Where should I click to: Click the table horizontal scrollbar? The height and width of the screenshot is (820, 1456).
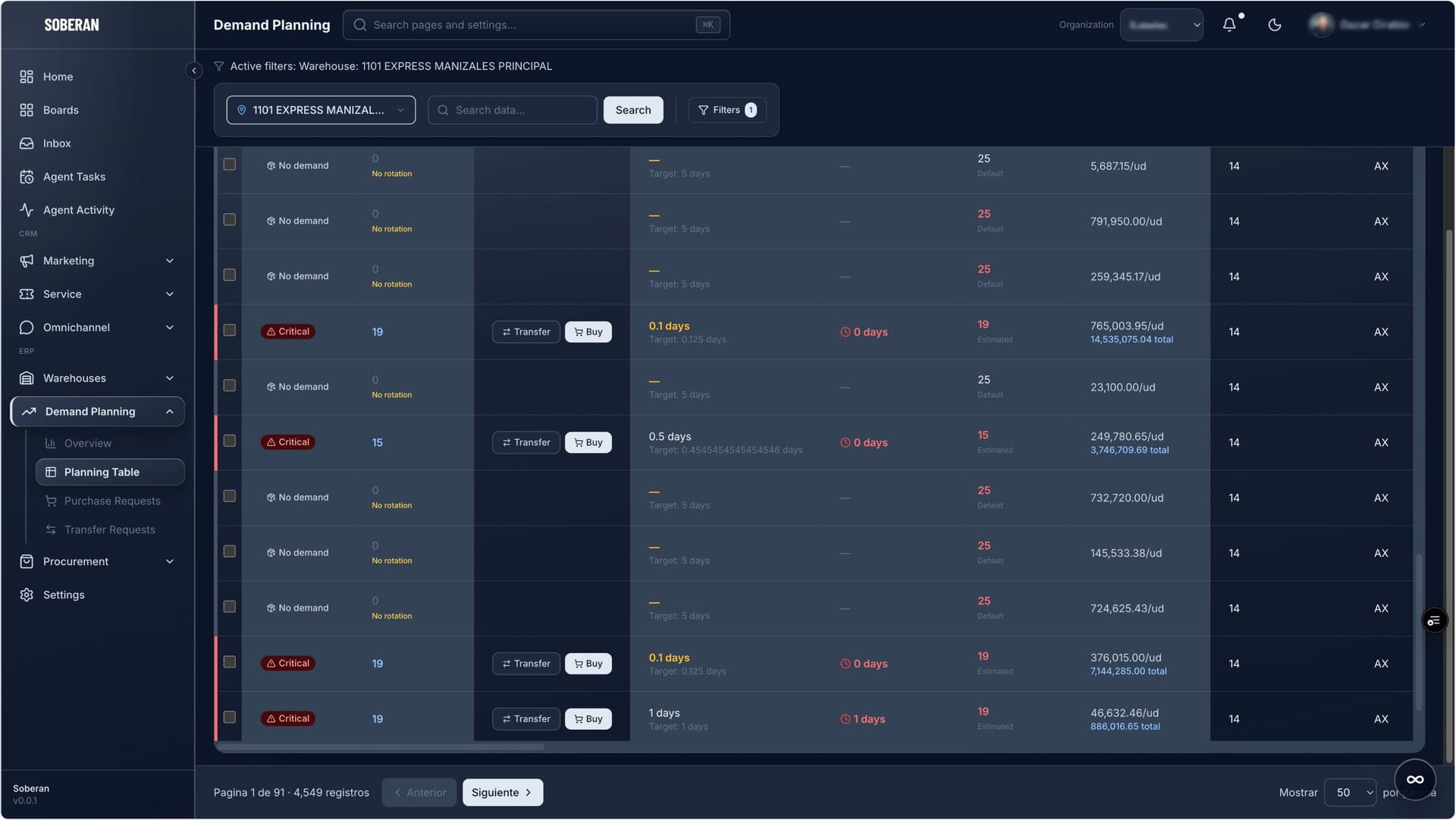[381, 747]
